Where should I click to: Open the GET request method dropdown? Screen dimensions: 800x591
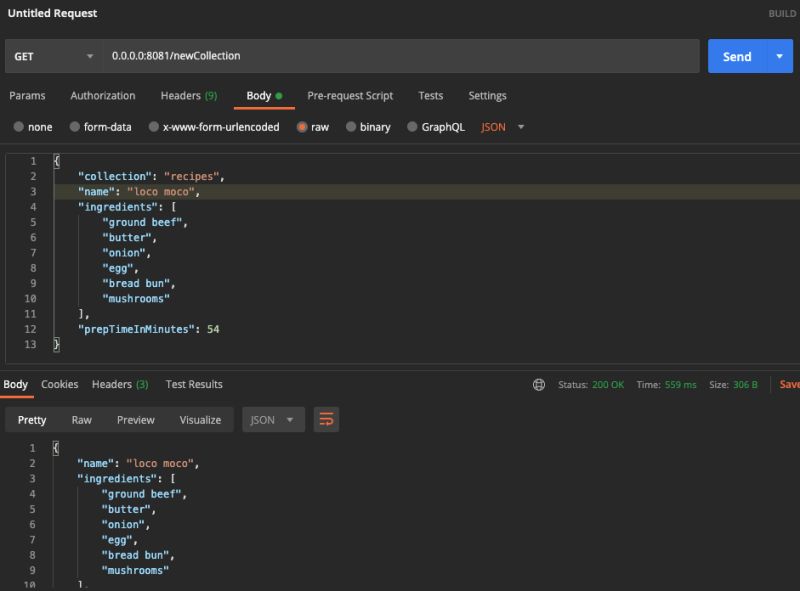tap(54, 56)
